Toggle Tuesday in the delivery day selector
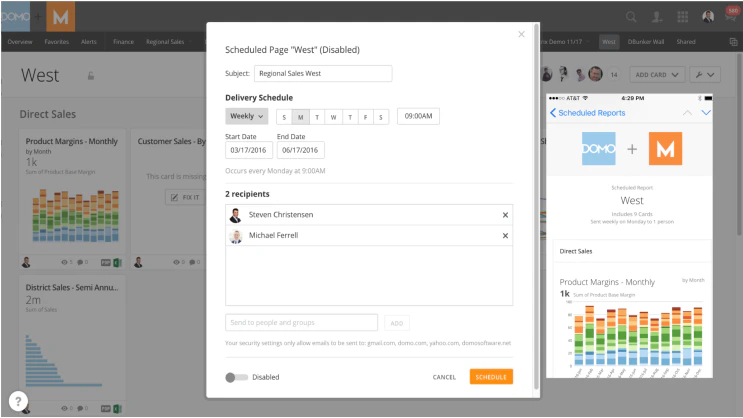The image size is (743, 418). (317, 117)
